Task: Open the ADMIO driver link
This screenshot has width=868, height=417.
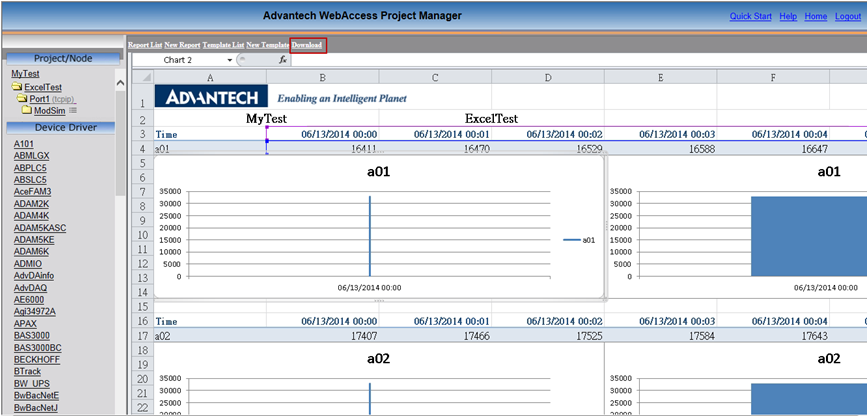Action: pos(28,264)
